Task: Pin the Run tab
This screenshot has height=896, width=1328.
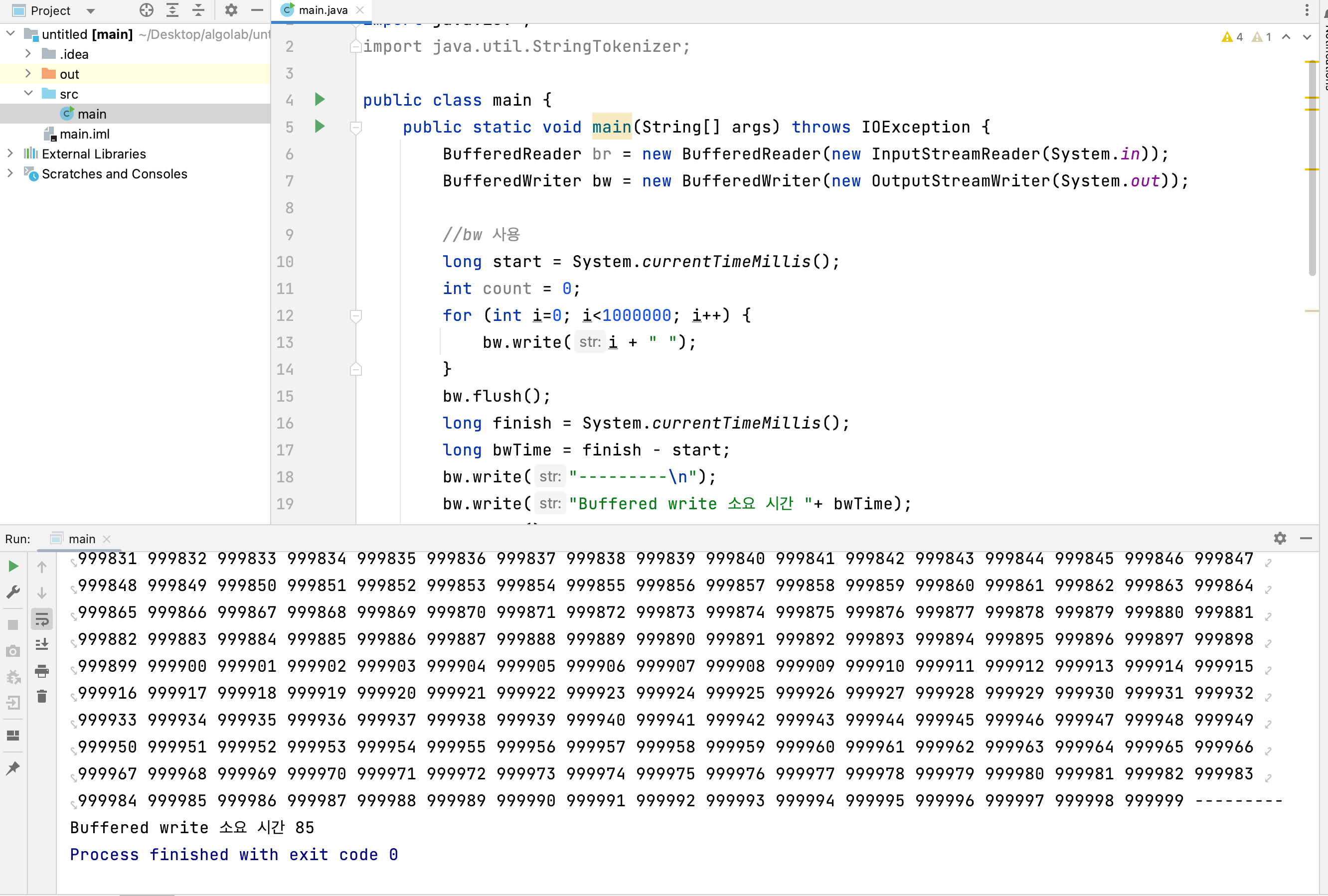Action: (13, 768)
